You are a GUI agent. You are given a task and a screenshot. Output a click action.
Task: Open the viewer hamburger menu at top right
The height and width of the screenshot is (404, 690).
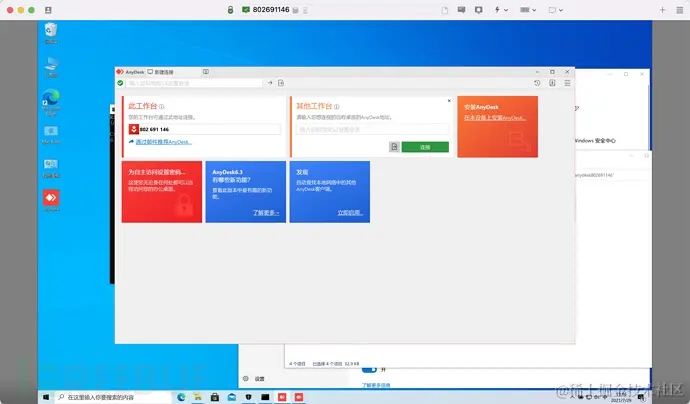pos(679,10)
